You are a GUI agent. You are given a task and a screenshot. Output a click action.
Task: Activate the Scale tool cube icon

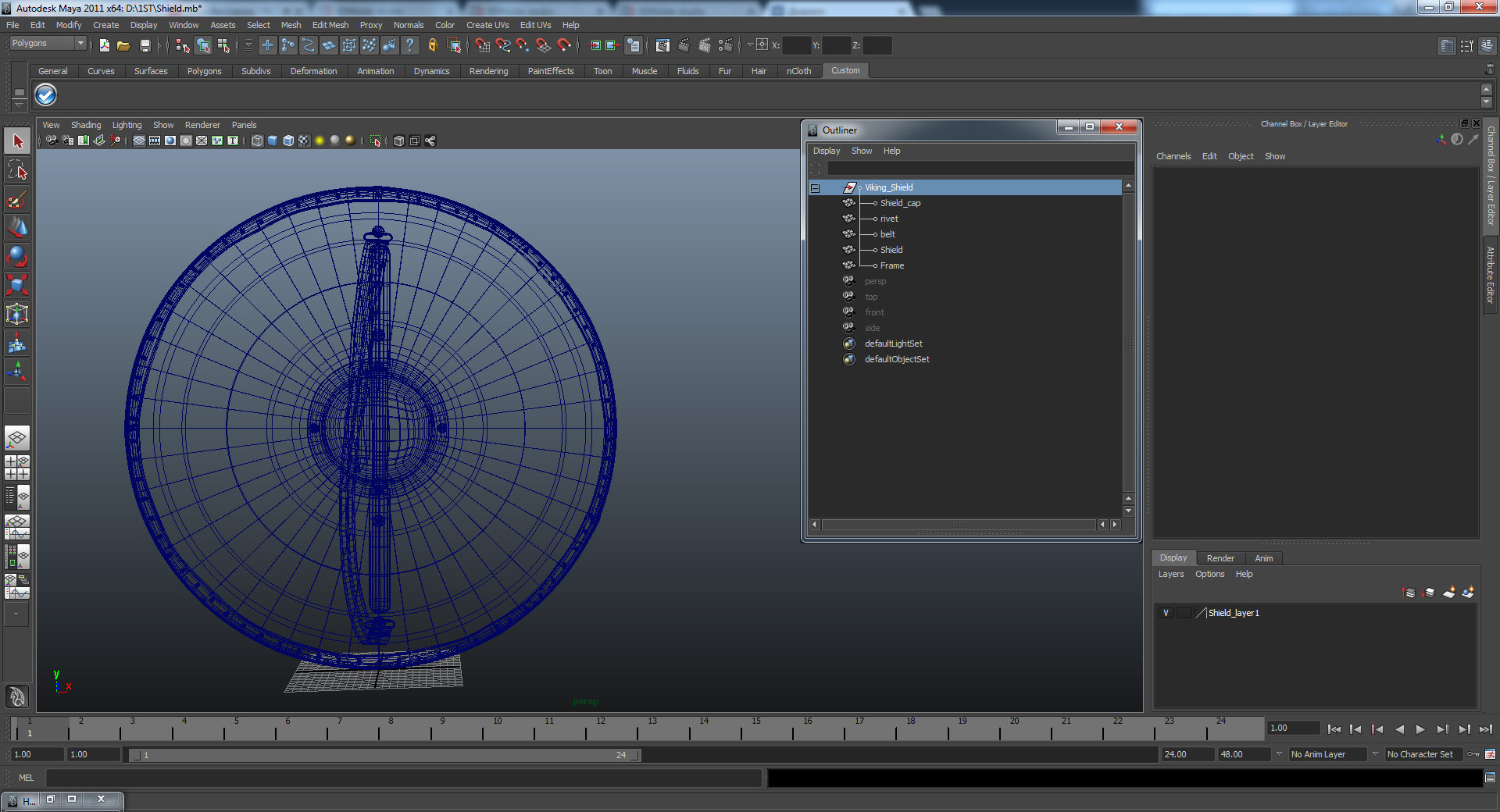17,285
